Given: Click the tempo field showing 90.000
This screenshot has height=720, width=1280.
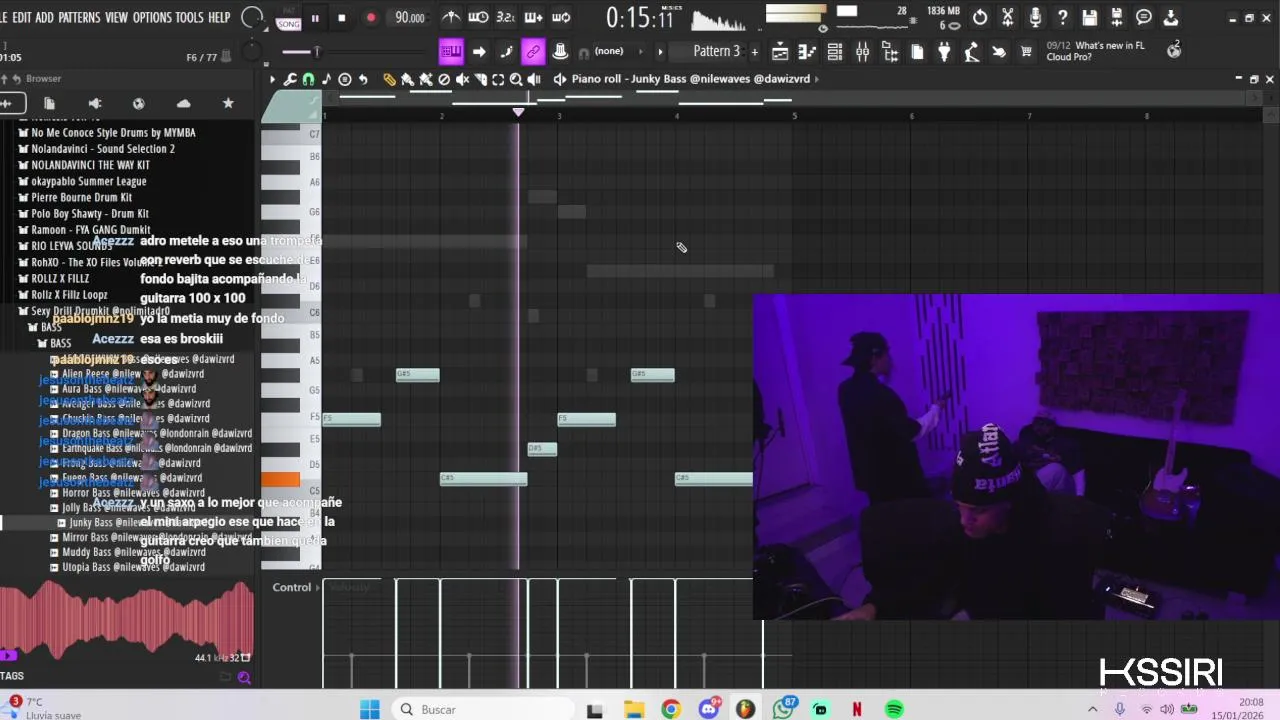Looking at the screenshot, I should [x=409, y=18].
